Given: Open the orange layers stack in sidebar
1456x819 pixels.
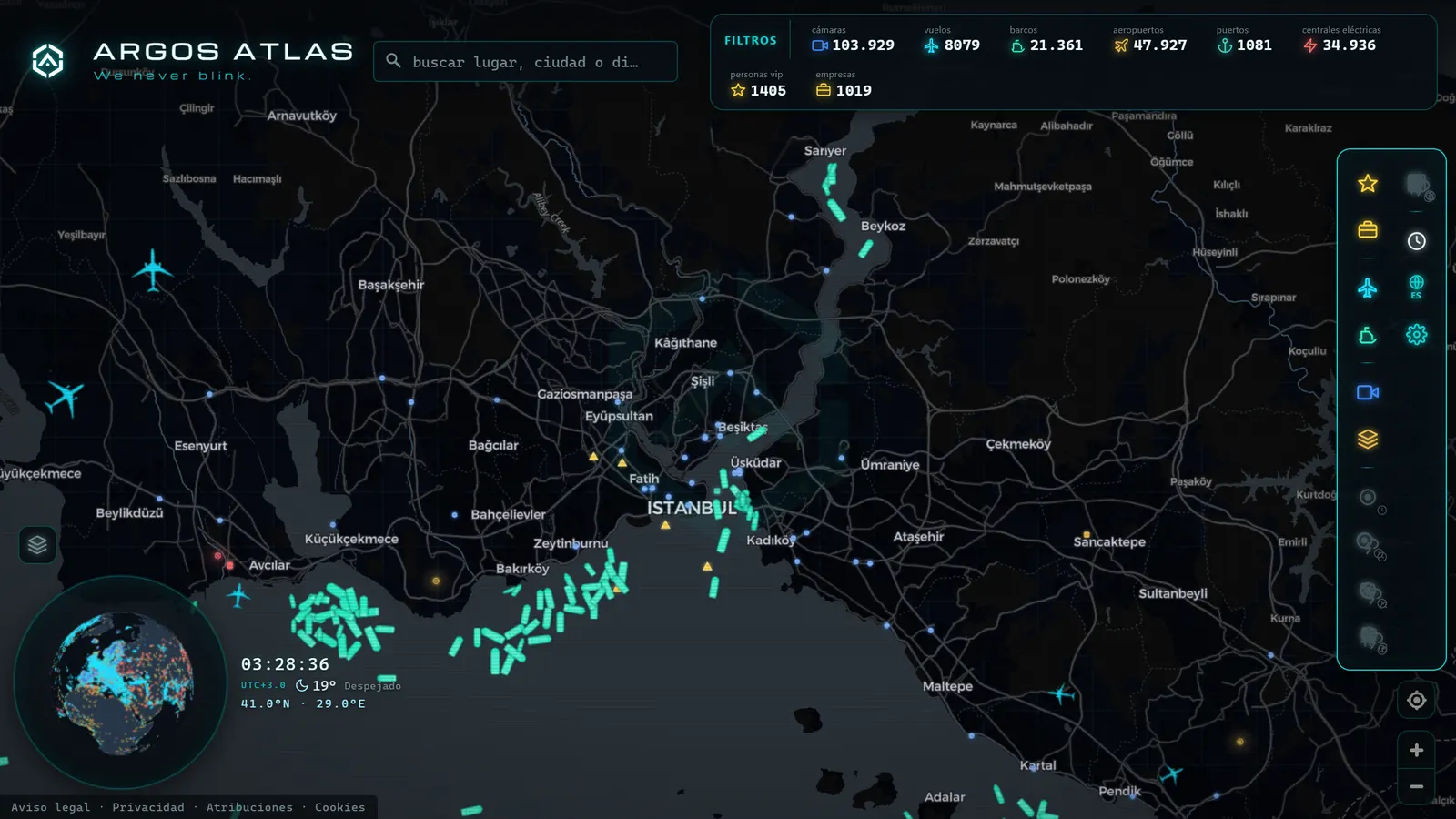Looking at the screenshot, I should point(1367,439).
